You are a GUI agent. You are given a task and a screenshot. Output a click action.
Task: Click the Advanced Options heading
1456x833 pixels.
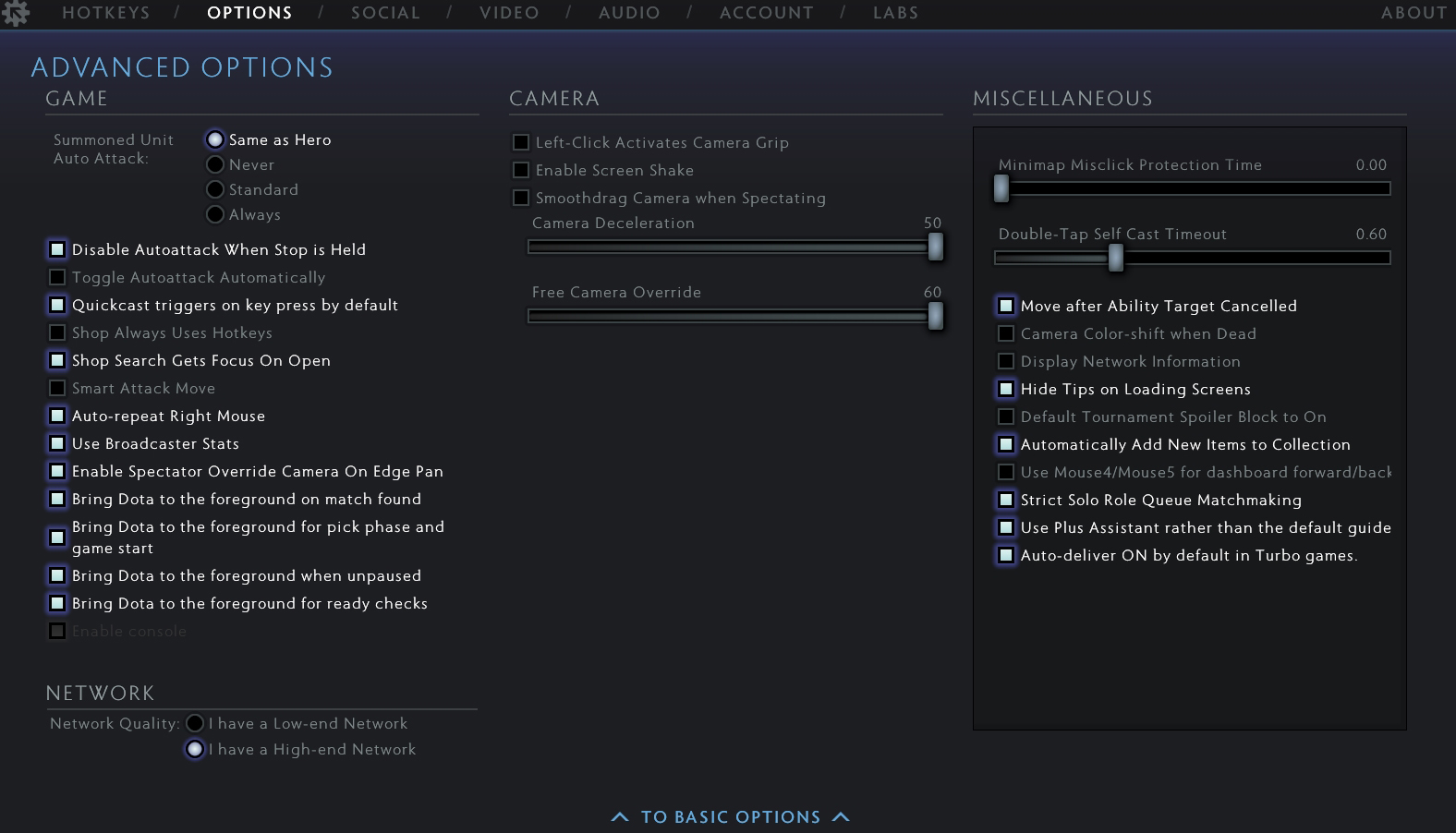point(182,67)
